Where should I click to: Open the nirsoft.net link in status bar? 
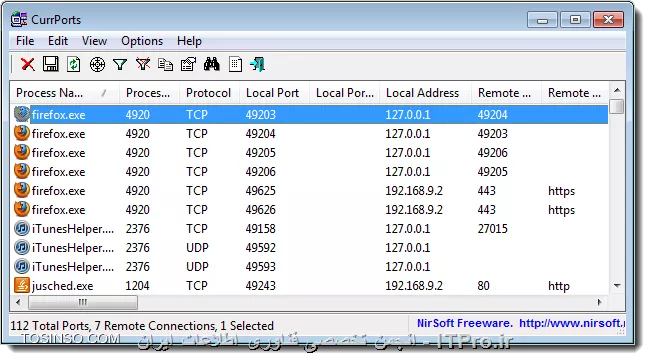pos(572,323)
